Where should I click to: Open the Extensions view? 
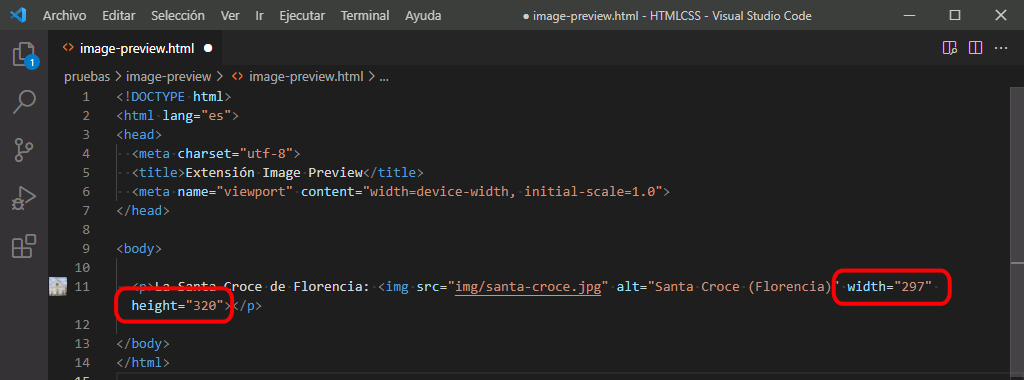[x=24, y=247]
